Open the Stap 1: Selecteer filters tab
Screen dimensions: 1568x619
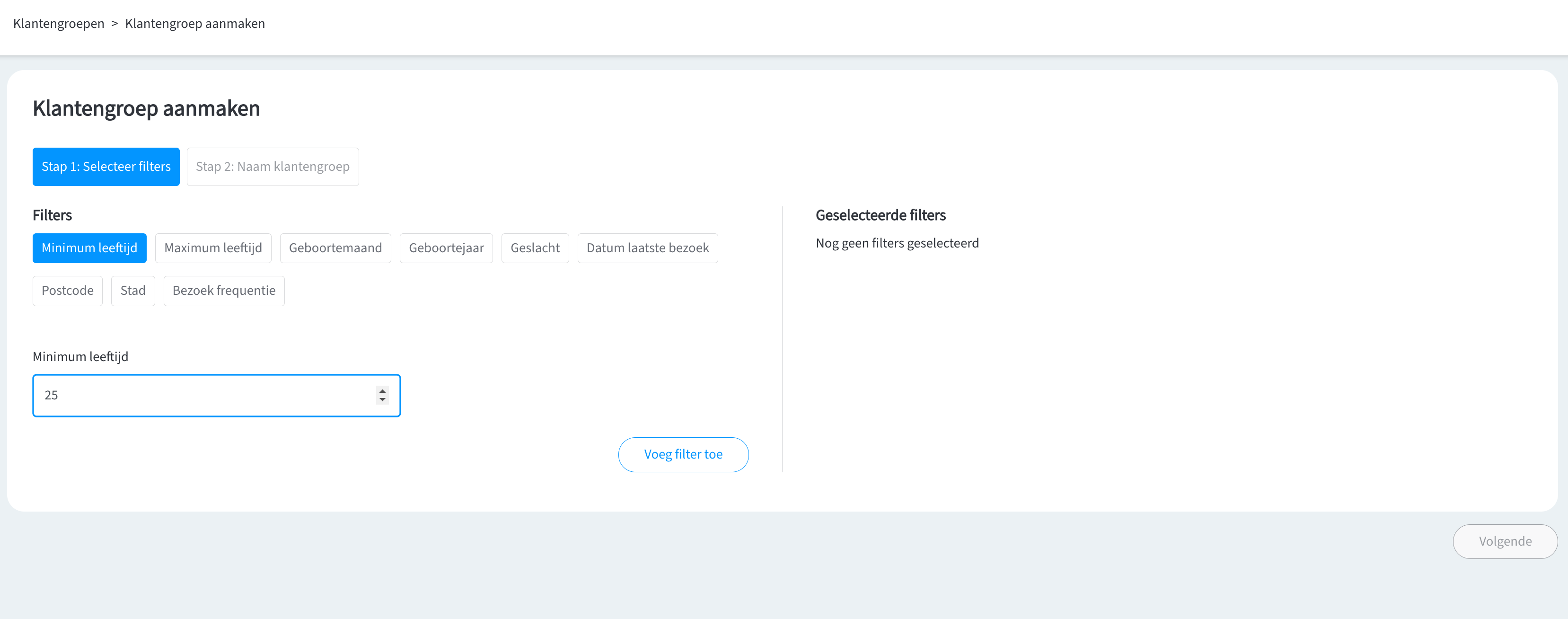[106, 167]
